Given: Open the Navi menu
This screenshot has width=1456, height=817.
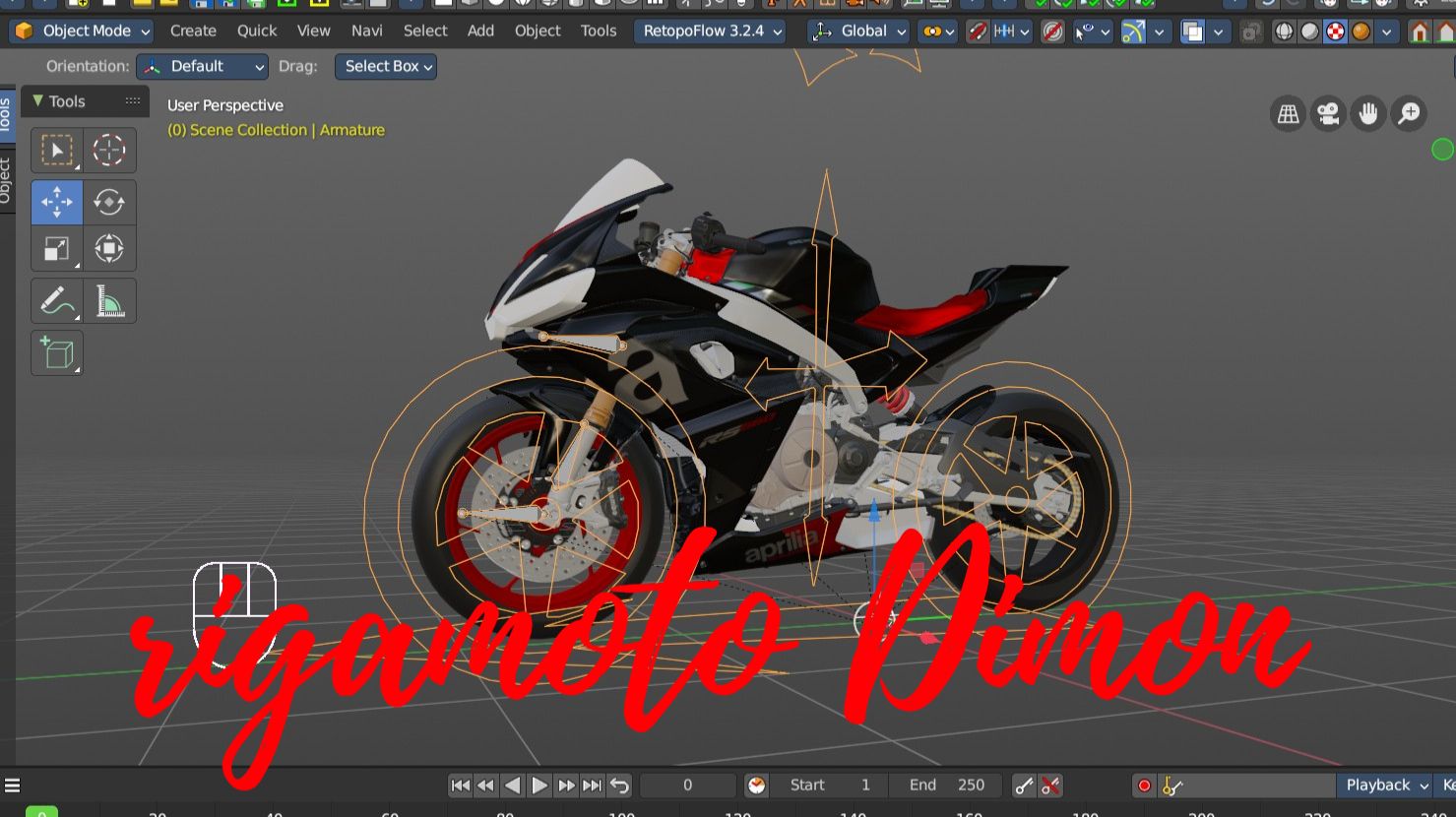Looking at the screenshot, I should (x=367, y=31).
